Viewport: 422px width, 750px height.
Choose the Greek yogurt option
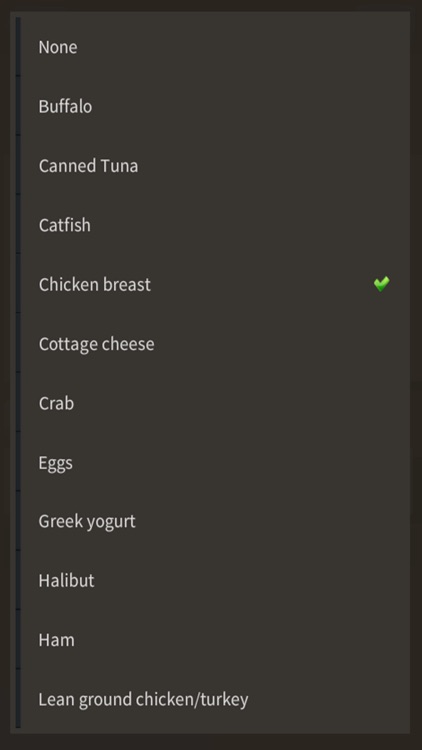[x=211, y=521]
